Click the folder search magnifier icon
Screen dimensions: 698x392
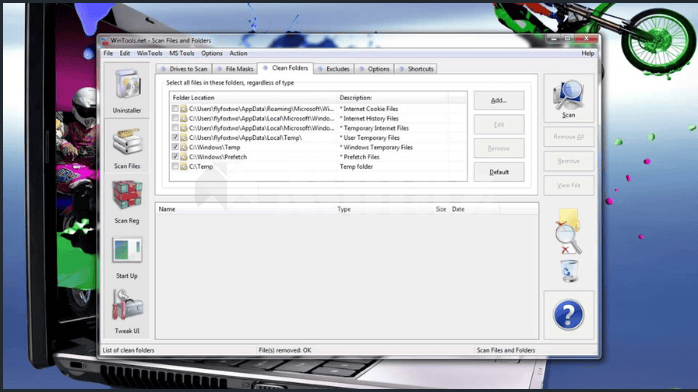pos(568,231)
